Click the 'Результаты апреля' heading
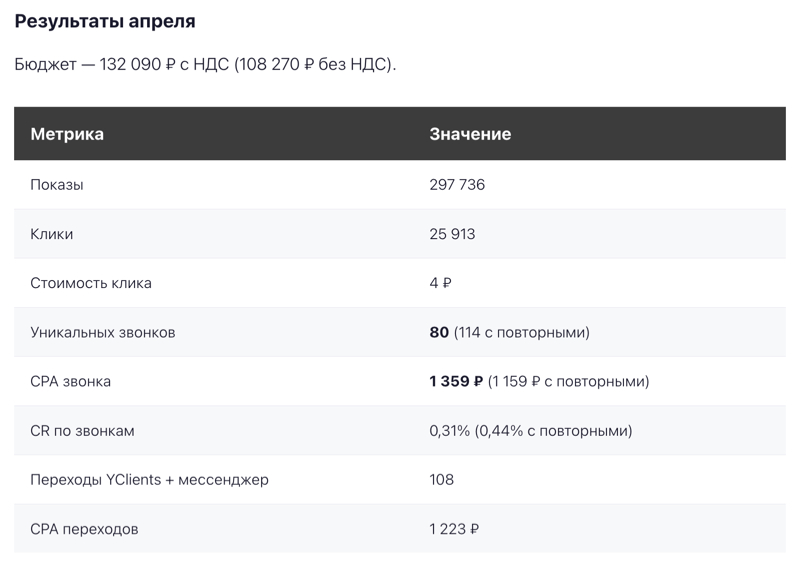Viewport: 798px width, 561px height. click(105, 21)
